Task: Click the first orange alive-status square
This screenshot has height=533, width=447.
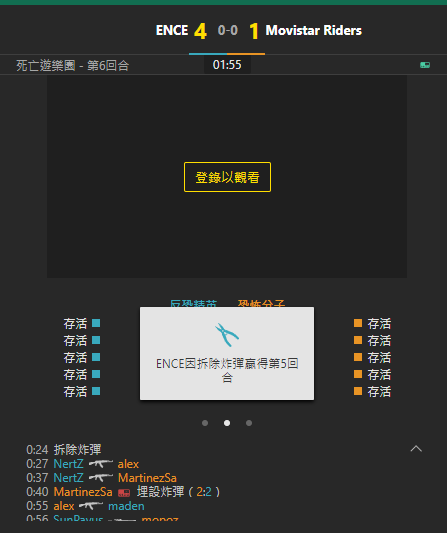Action: (x=358, y=323)
